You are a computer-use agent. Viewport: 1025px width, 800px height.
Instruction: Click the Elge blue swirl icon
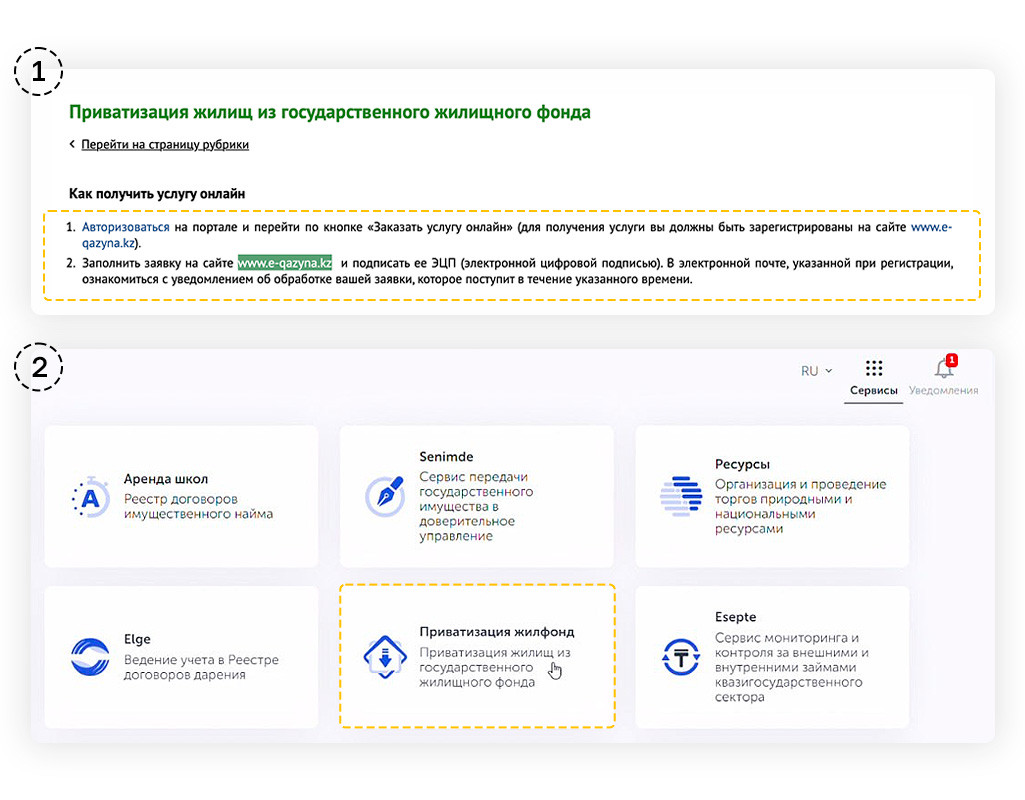[x=90, y=657]
